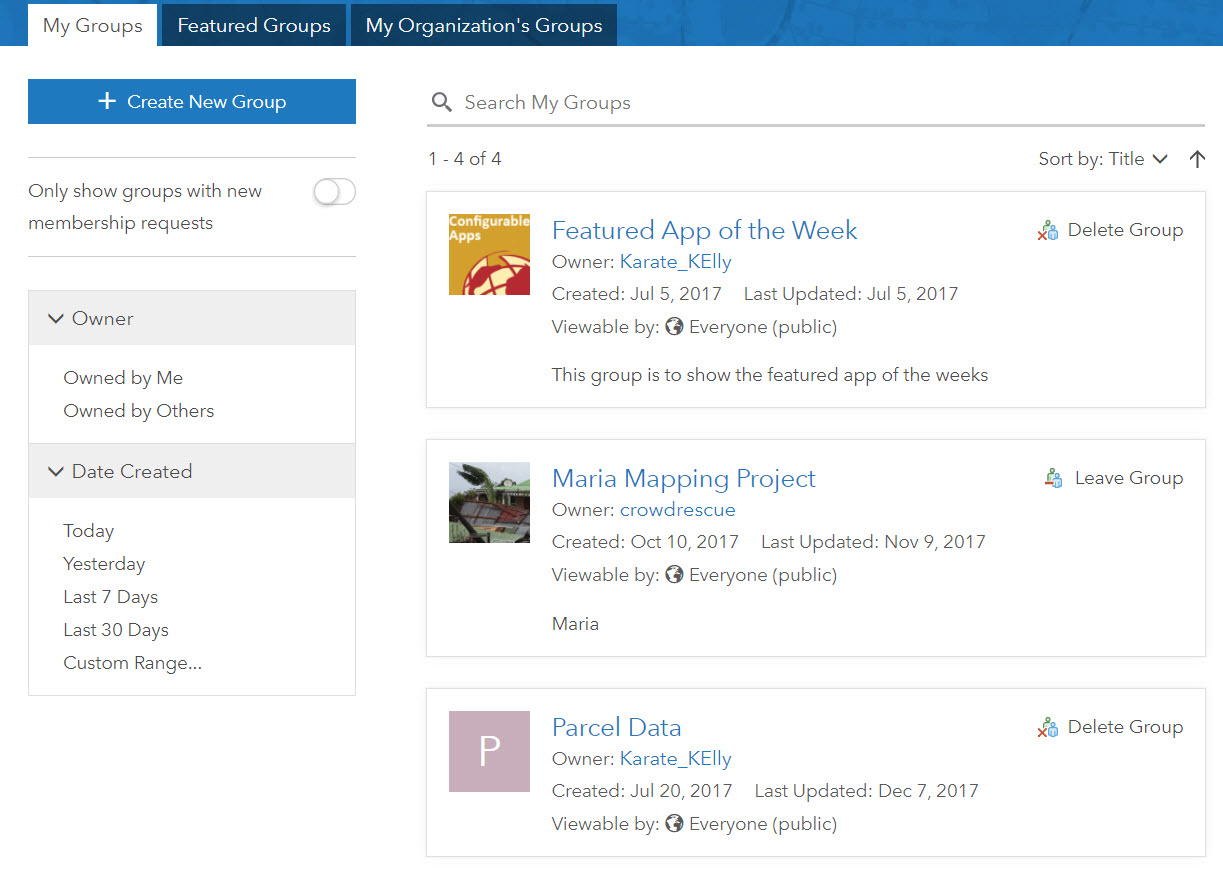Switch to My Organization's Groups tab

(x=484, y=25)
